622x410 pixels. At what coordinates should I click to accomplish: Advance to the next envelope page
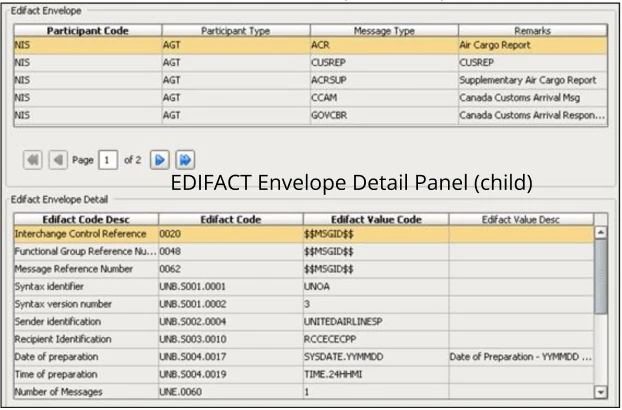click(160, 160)
